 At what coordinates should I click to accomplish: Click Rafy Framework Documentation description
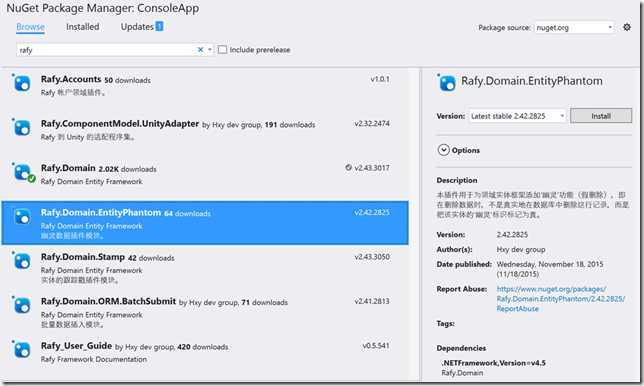coord(94,359)
